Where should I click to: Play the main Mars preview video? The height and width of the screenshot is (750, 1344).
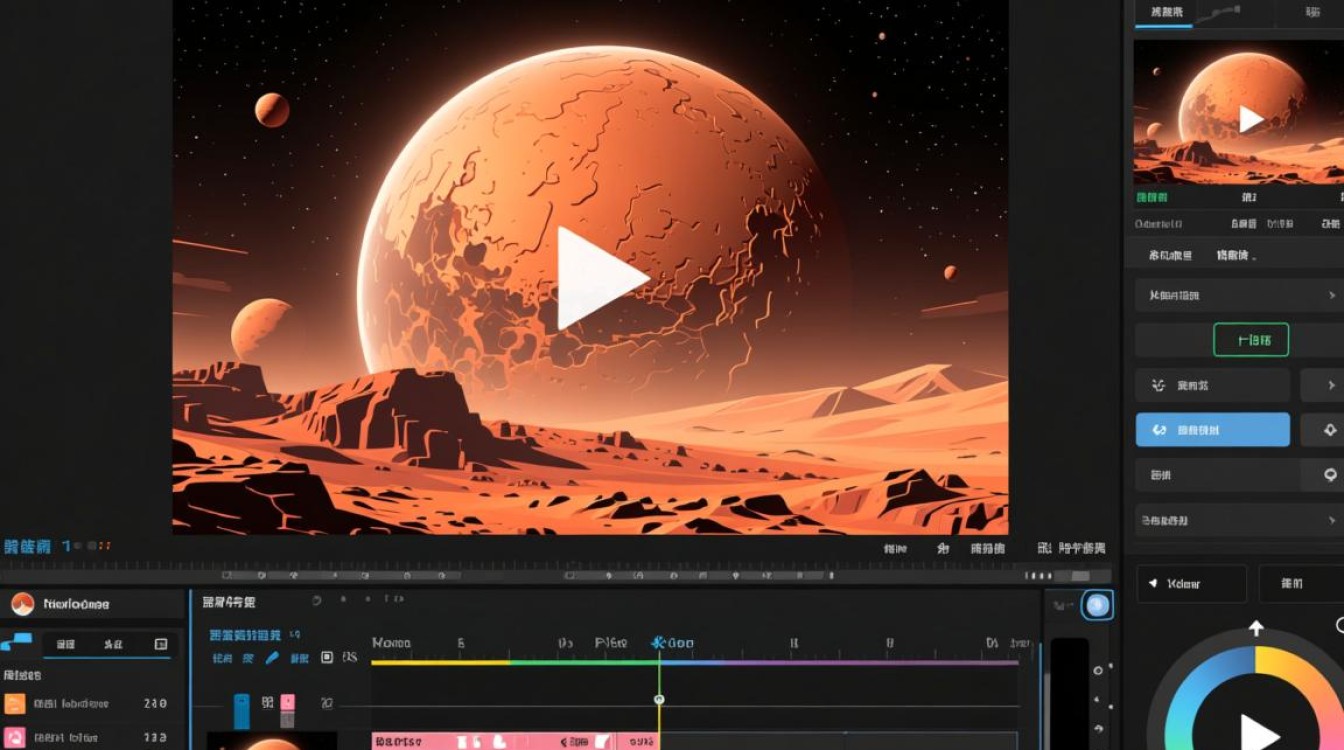pyautogui.click(x=602, y=278)
